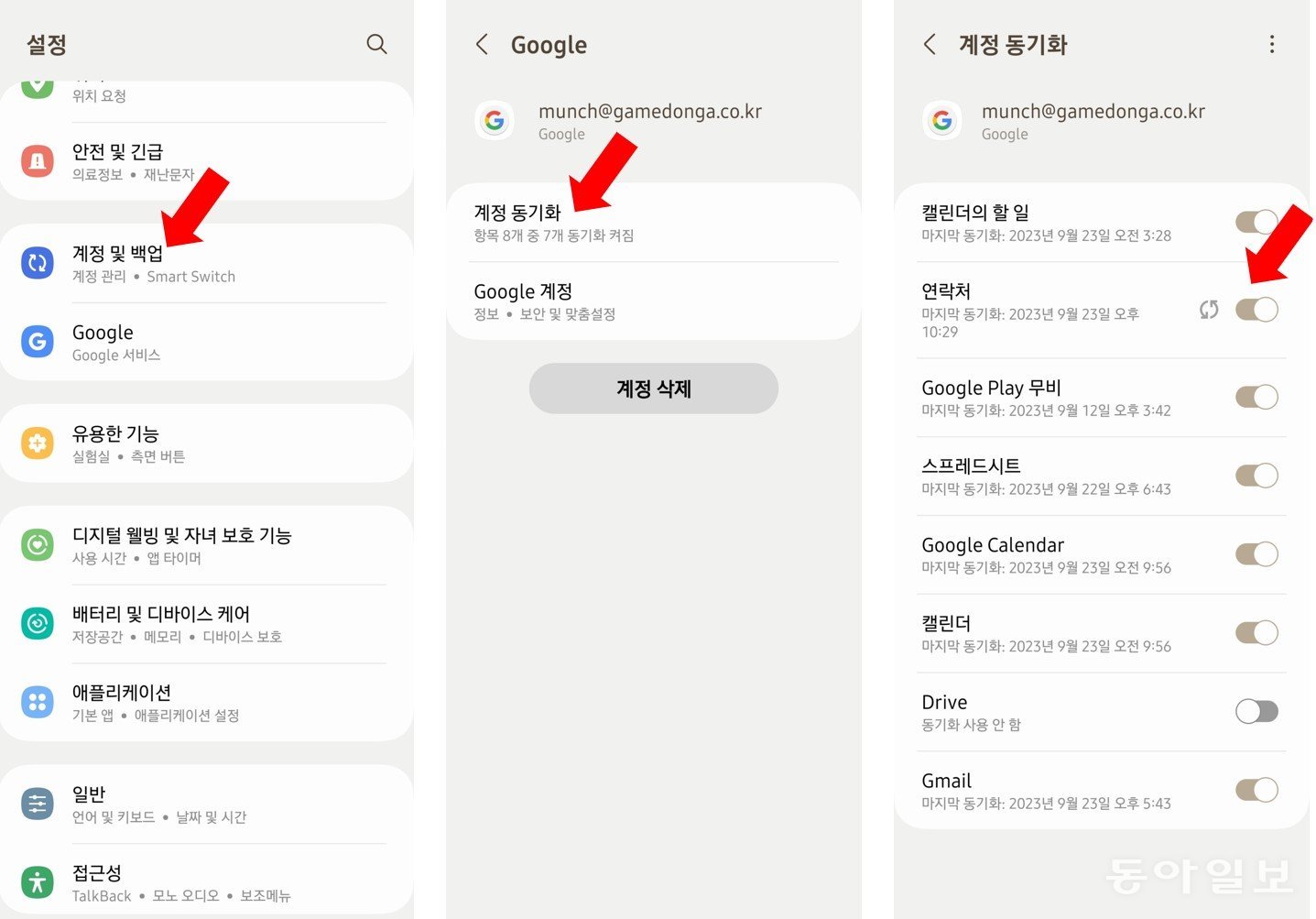Open the Google 계정 menu entry

click(x=654, y=301)
